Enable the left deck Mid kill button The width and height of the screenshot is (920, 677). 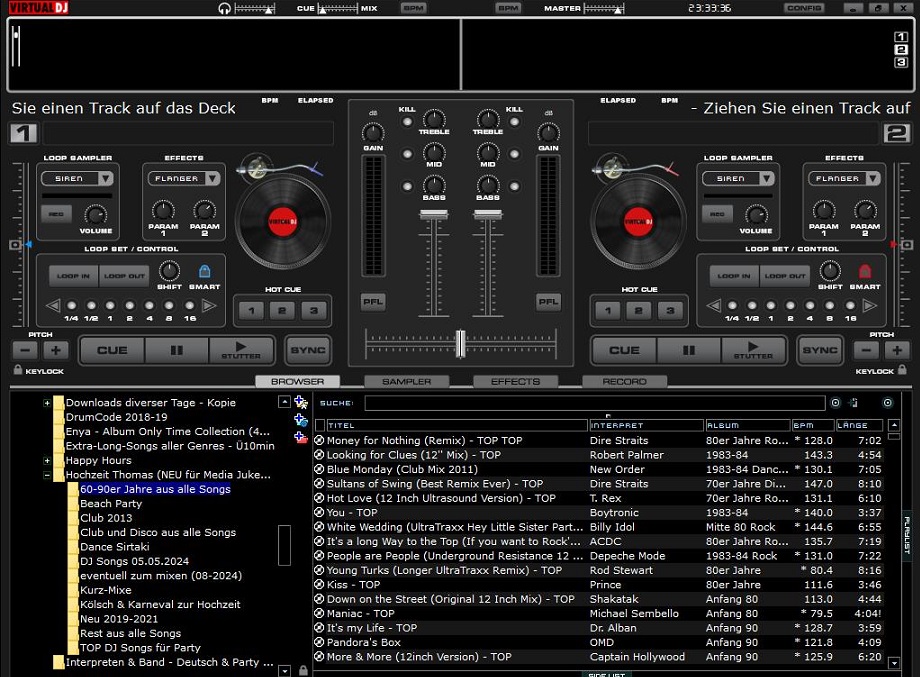coord(407,154)
